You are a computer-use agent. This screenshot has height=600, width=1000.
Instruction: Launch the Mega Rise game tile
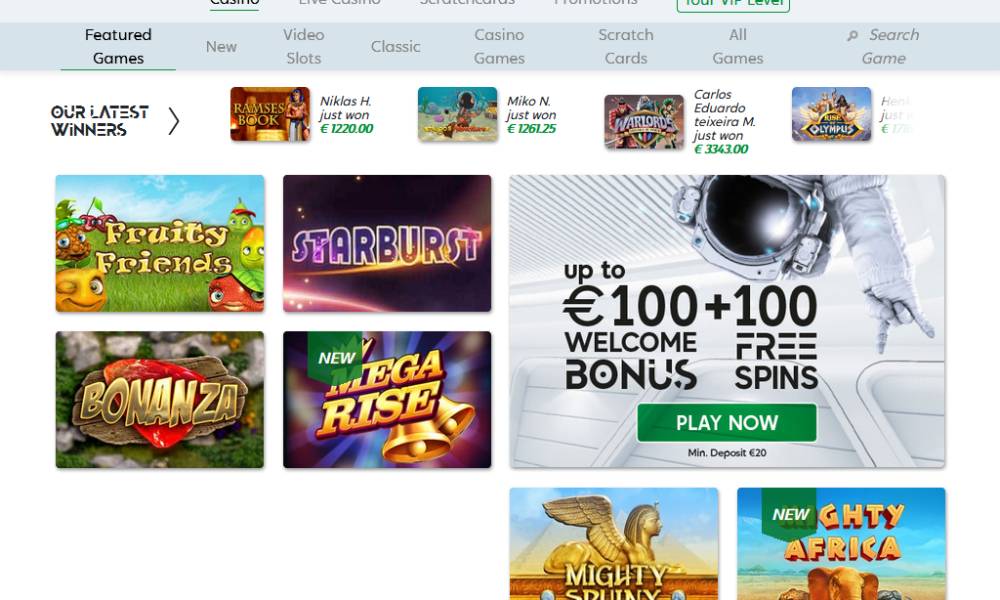click(387, 400)
